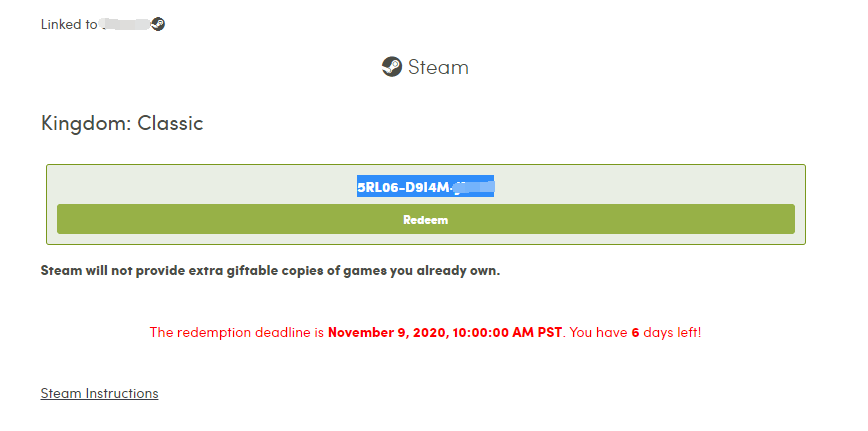This screenshot has width=868, height=431.
Task: Click the "Linked to" label
Action: tap(68, 24)
